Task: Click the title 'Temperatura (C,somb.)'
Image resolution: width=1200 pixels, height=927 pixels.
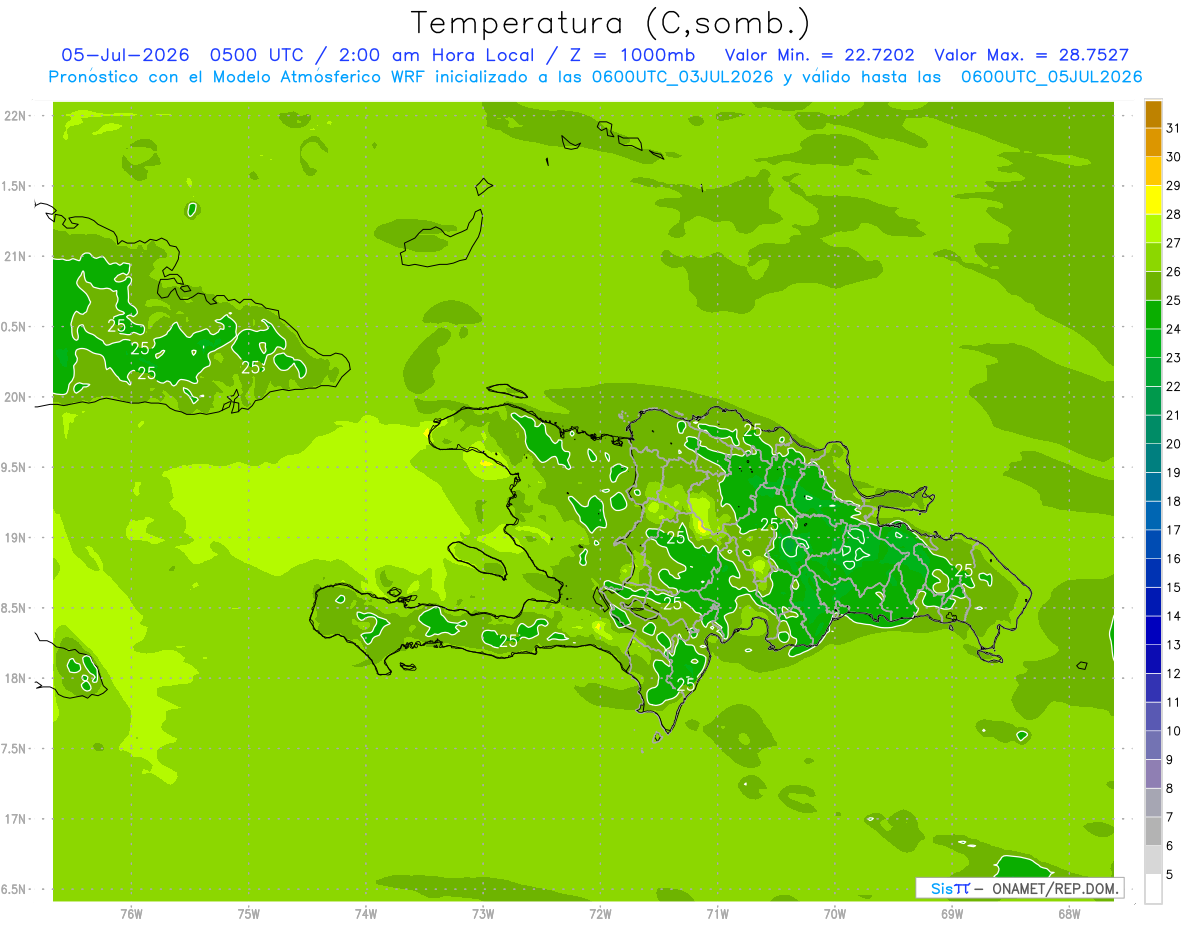Action: [x=610, y=23]
